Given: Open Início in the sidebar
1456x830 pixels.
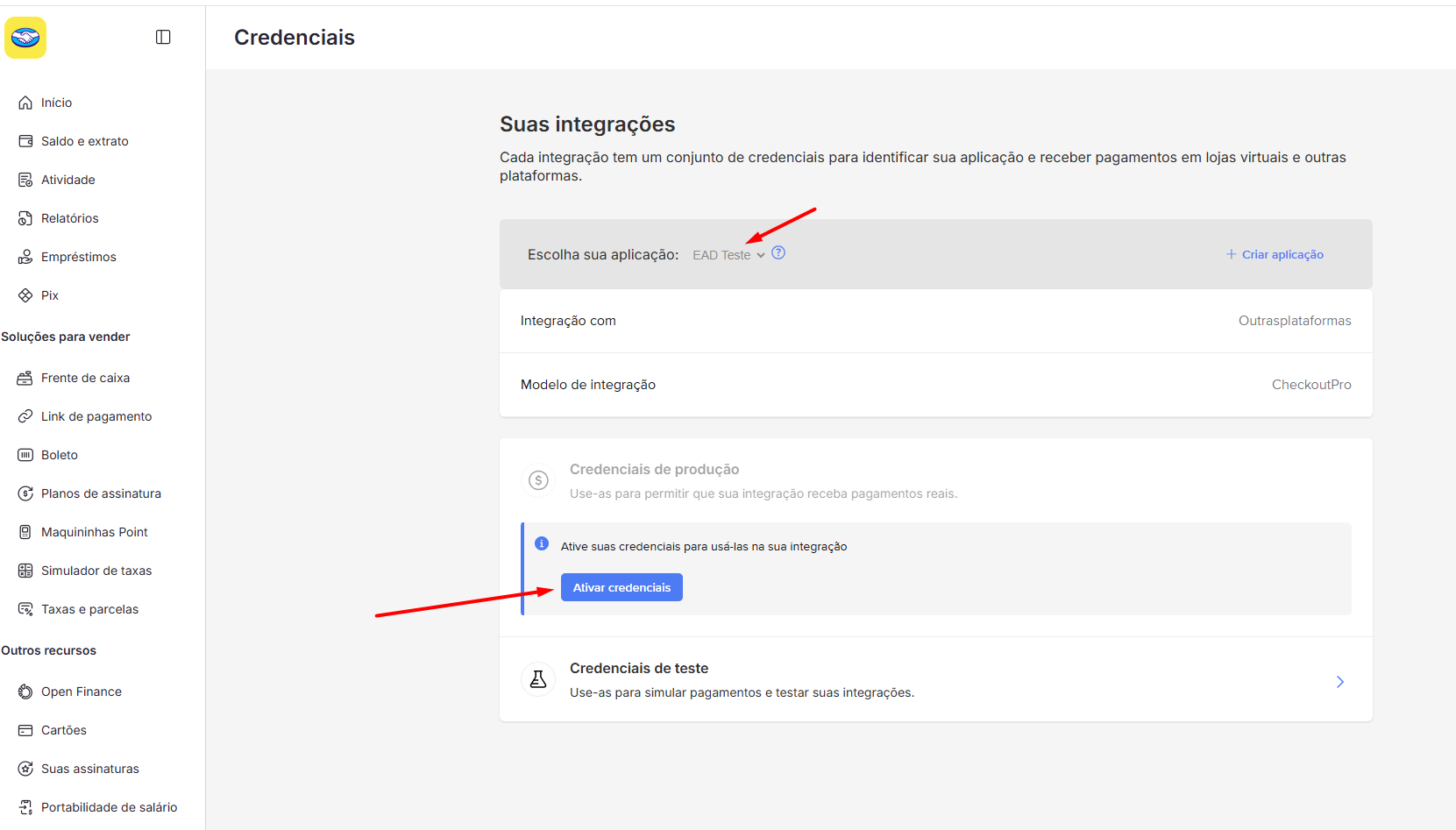Looking at the screenshot, I should click(56, 103).
